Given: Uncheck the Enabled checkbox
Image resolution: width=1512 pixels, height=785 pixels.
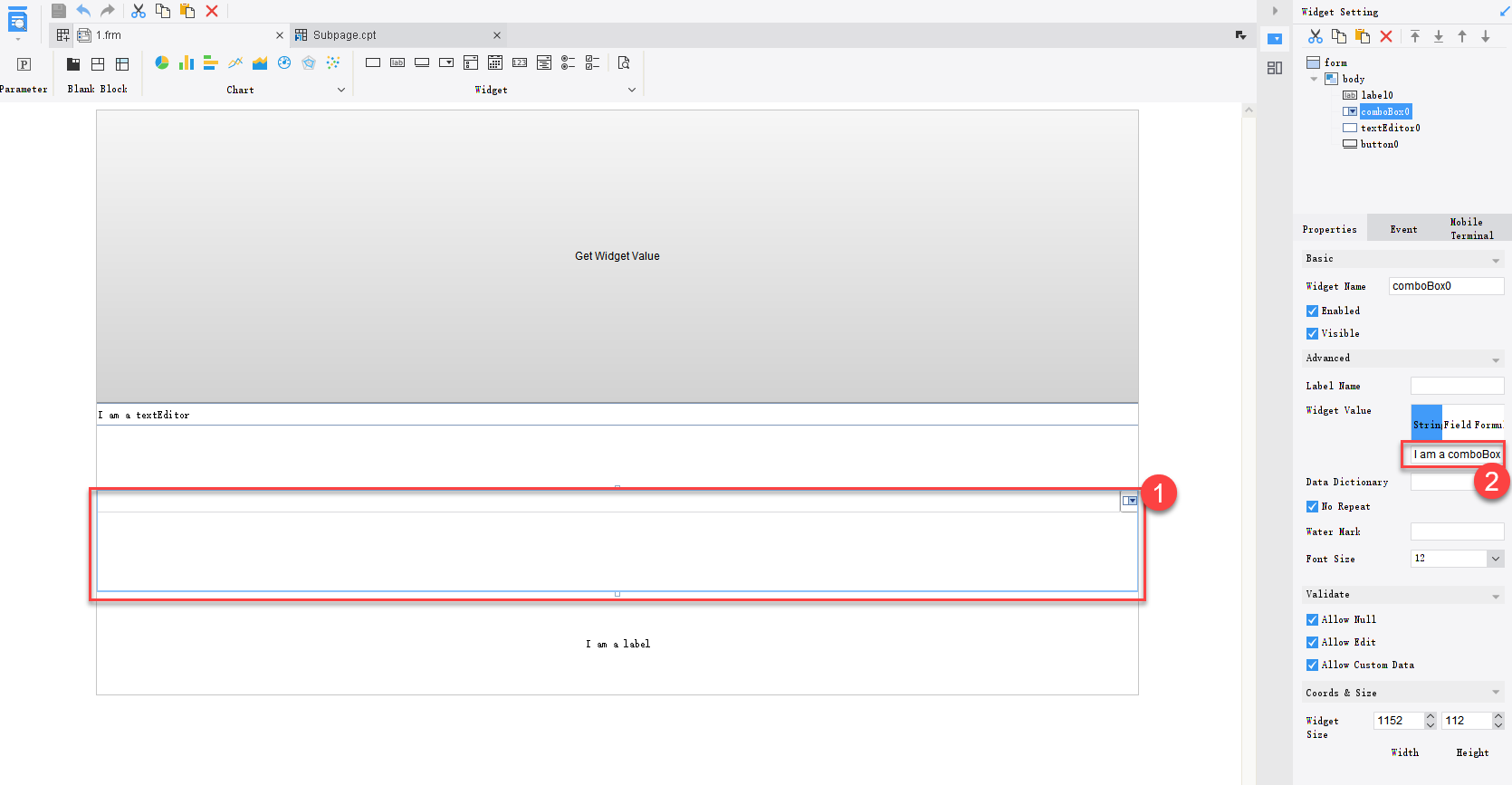Looking at the screenshot, I should [x=1312, y=311].
